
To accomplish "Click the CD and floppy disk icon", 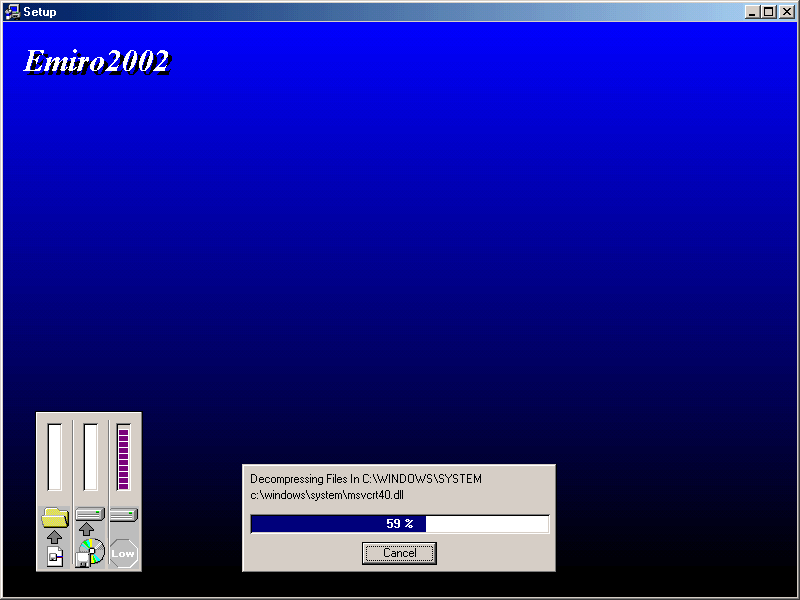I will coord(90,553).
